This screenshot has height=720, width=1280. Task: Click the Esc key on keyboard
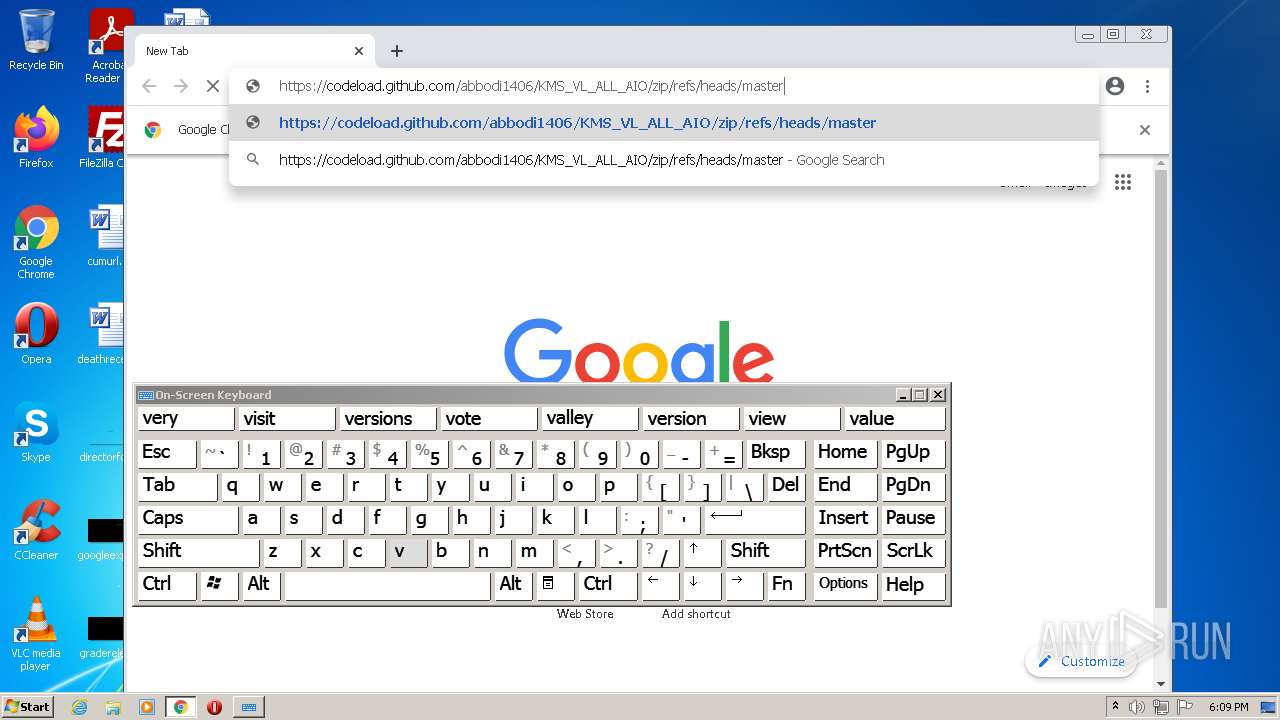pyautogui.click(x=167, y=453)
